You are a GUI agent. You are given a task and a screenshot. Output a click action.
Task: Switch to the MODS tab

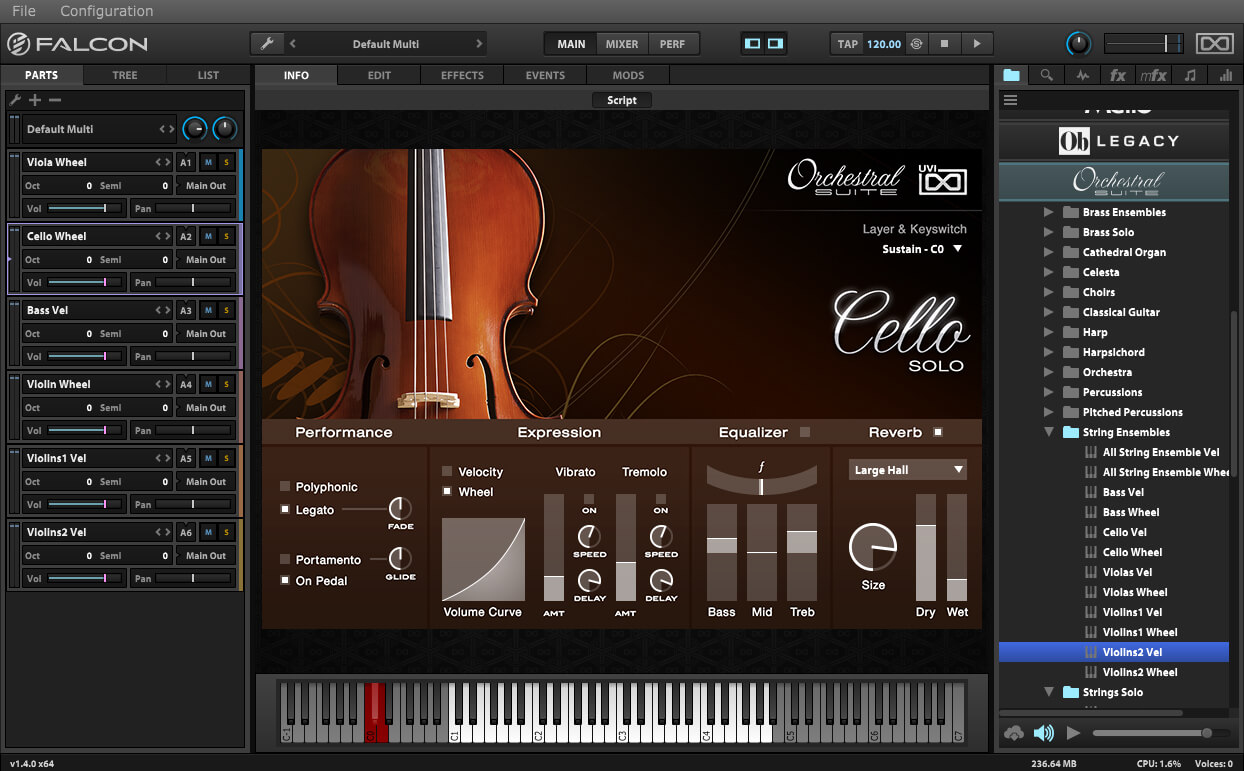[628, 75]
